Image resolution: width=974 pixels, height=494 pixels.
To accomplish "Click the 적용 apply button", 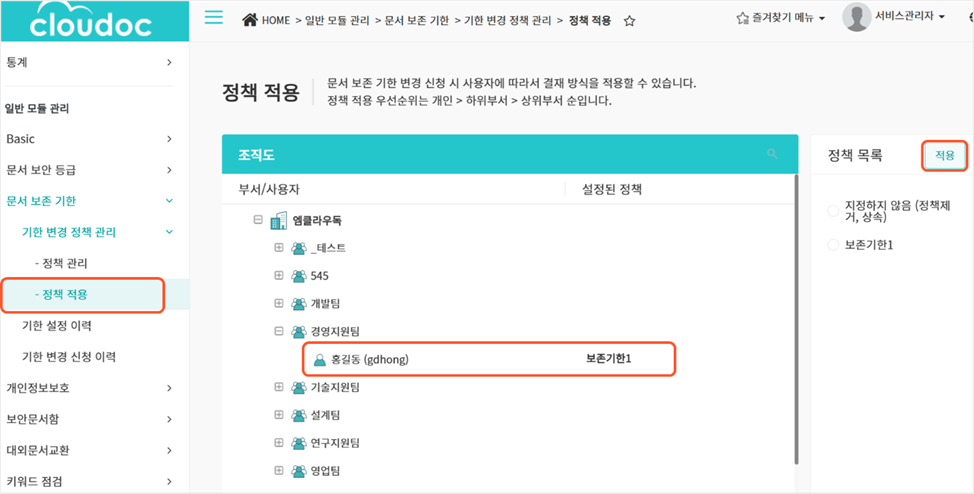I will [x=944, y=155].
